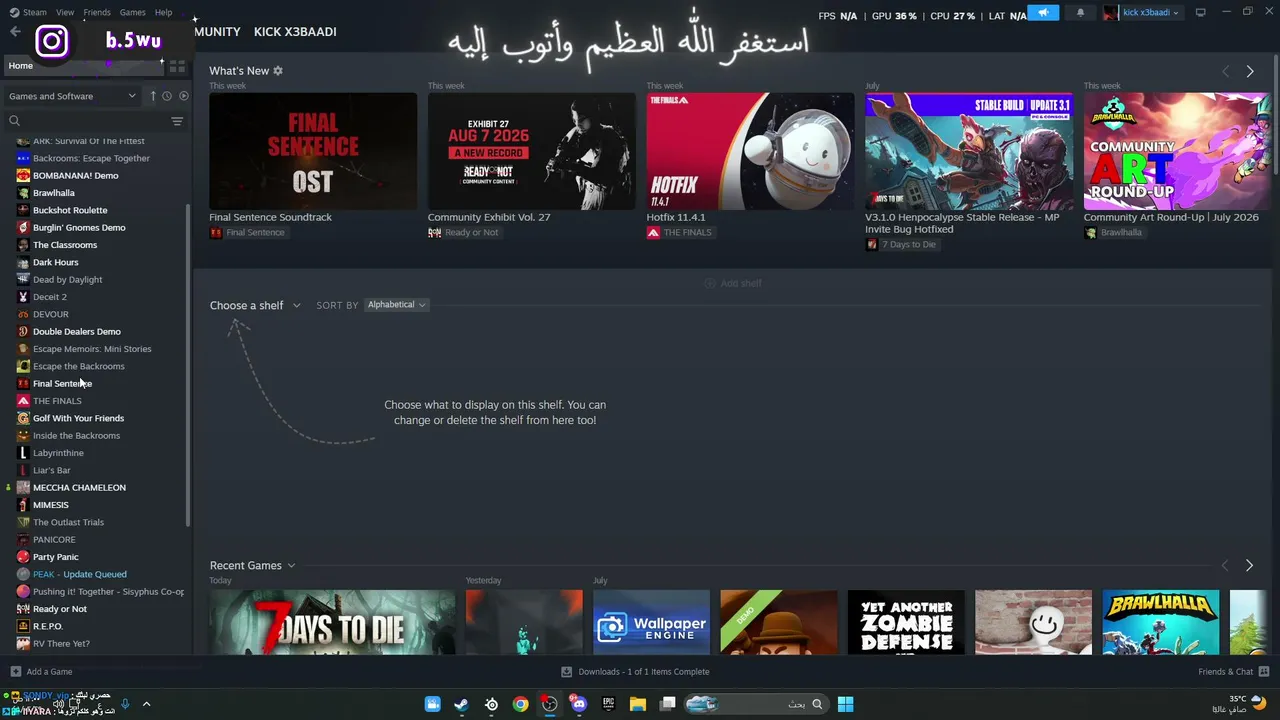Viewport: 1280px width, 720px height.
Task: Open 7 Days to Die recent game tile
Action: pyautogui.click(x=332, y=622)
